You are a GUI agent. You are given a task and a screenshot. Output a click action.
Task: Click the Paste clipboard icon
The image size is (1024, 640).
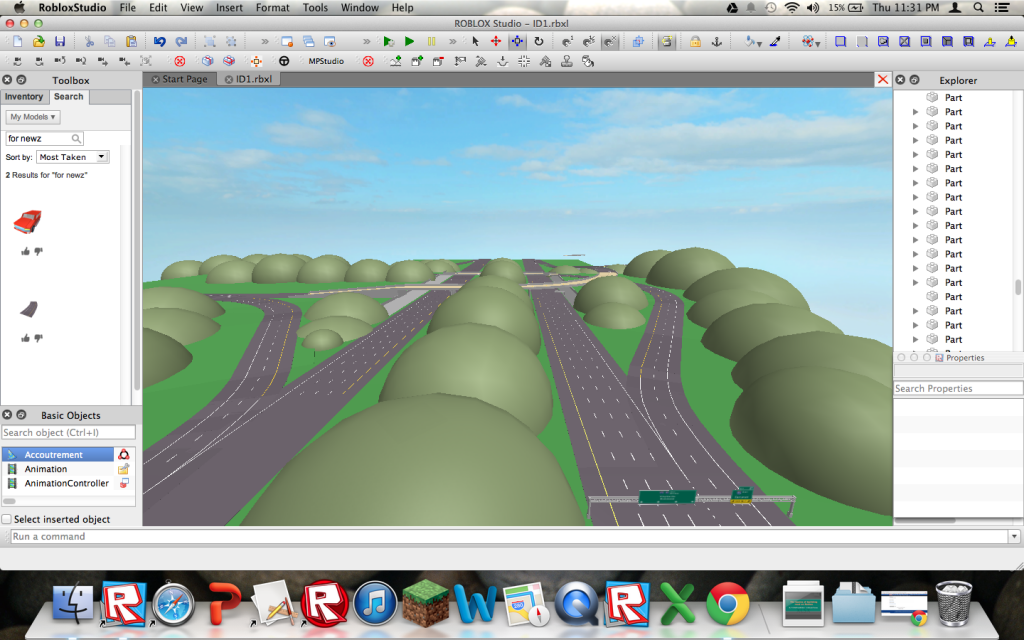point(131,41)
